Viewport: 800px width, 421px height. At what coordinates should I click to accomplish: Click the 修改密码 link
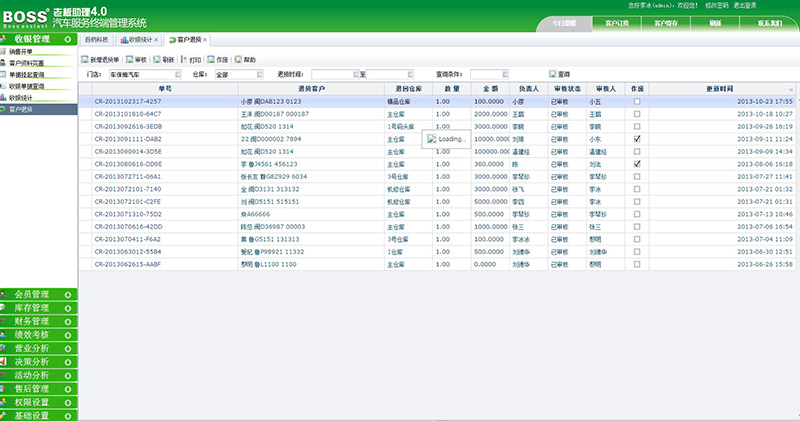tap(720, 5)
